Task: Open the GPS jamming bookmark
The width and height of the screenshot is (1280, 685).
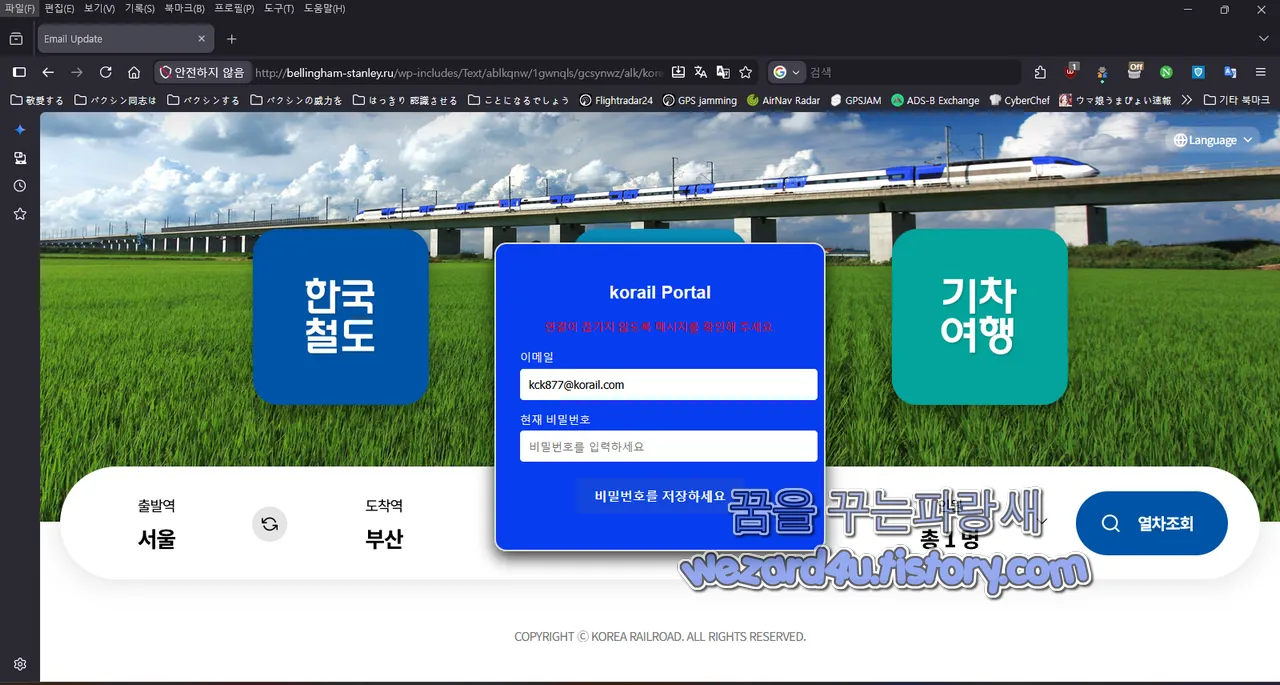Action: coord(699,100)
